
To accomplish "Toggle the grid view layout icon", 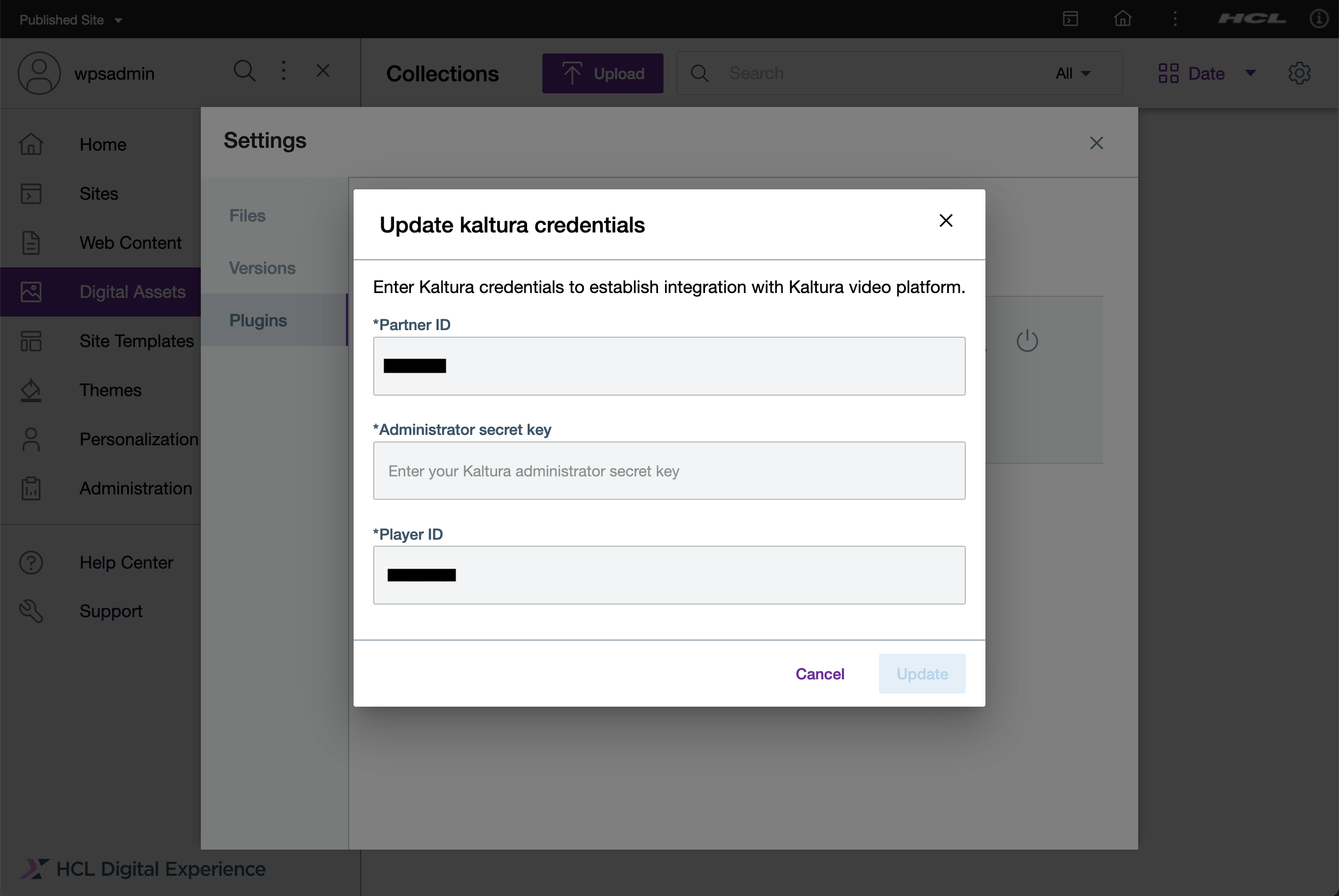I will click(x=1168, y=73).
